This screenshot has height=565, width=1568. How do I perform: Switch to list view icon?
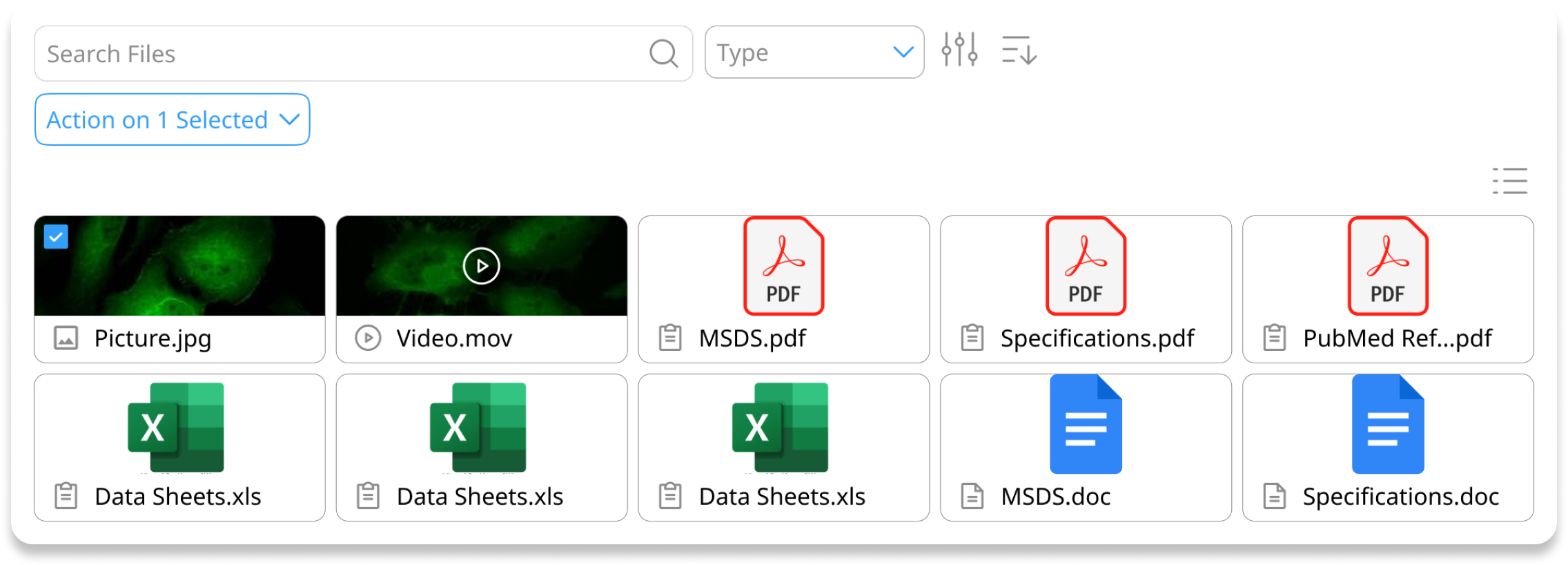pyautogui.click(x=1510, y=180)
